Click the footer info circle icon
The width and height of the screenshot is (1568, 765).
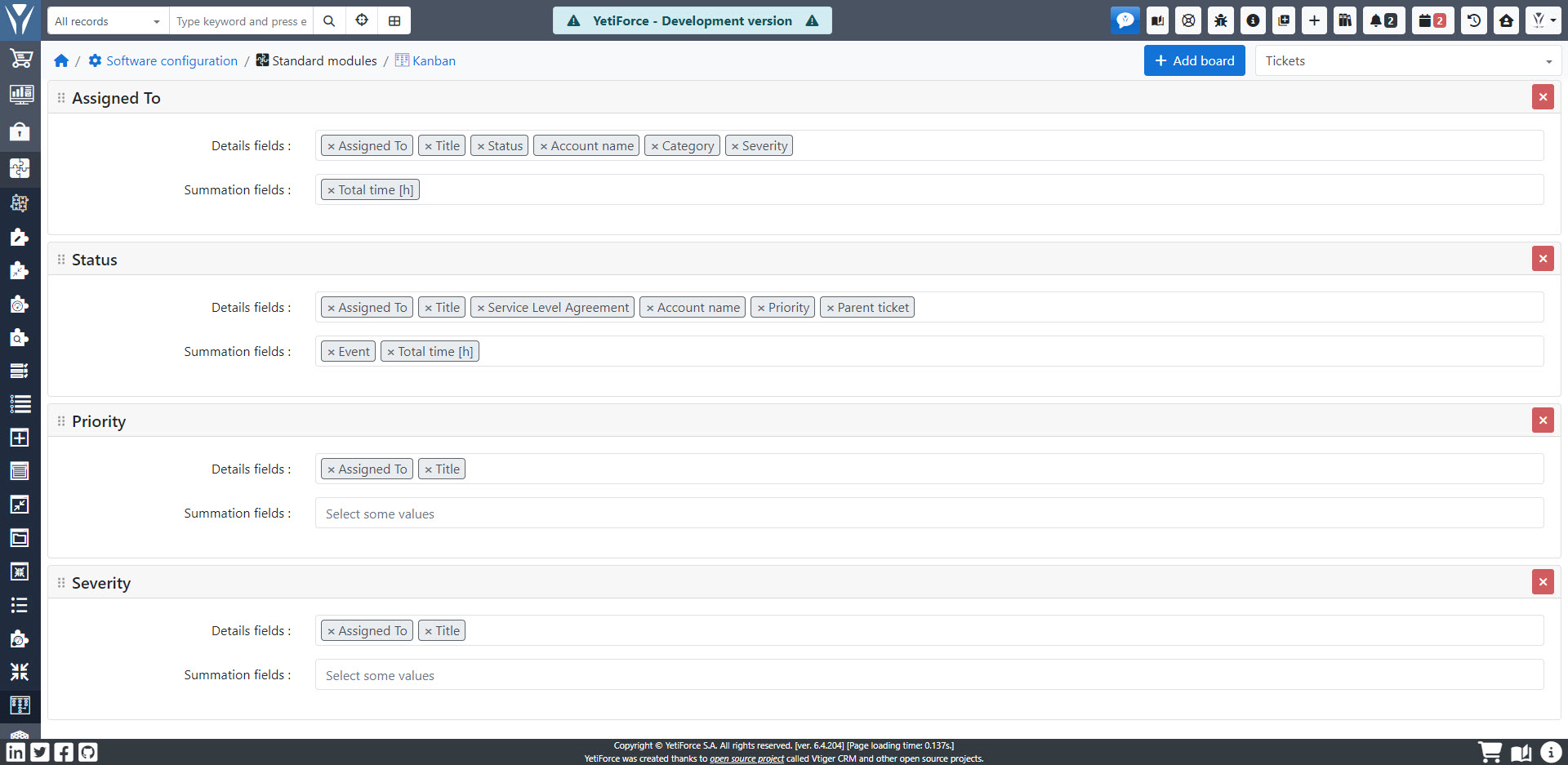pos(1551,752)
